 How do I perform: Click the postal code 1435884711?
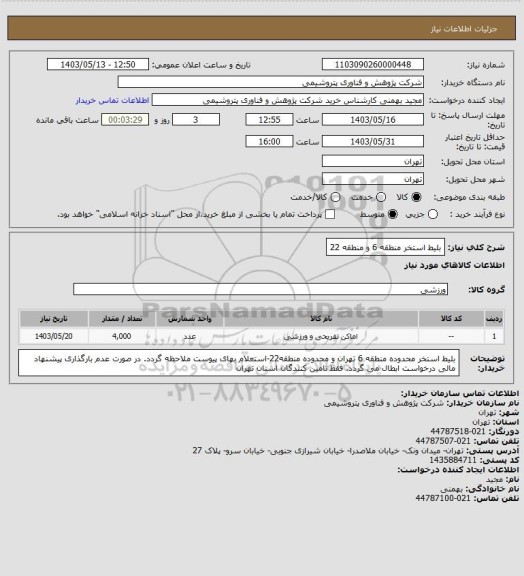click(x=453, y=460)
